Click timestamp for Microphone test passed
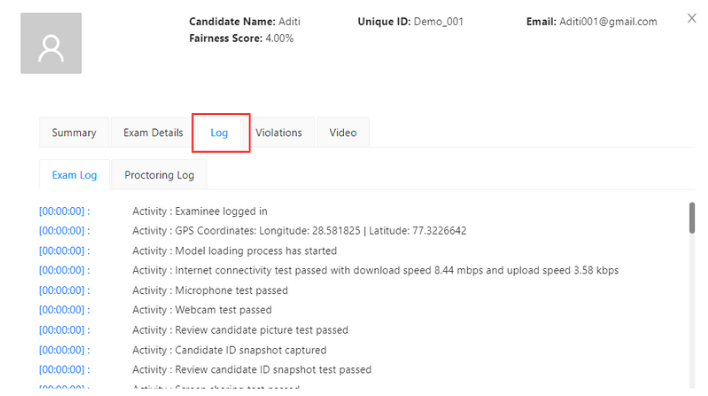Viewport: 708px width, 396px height. 65,290
